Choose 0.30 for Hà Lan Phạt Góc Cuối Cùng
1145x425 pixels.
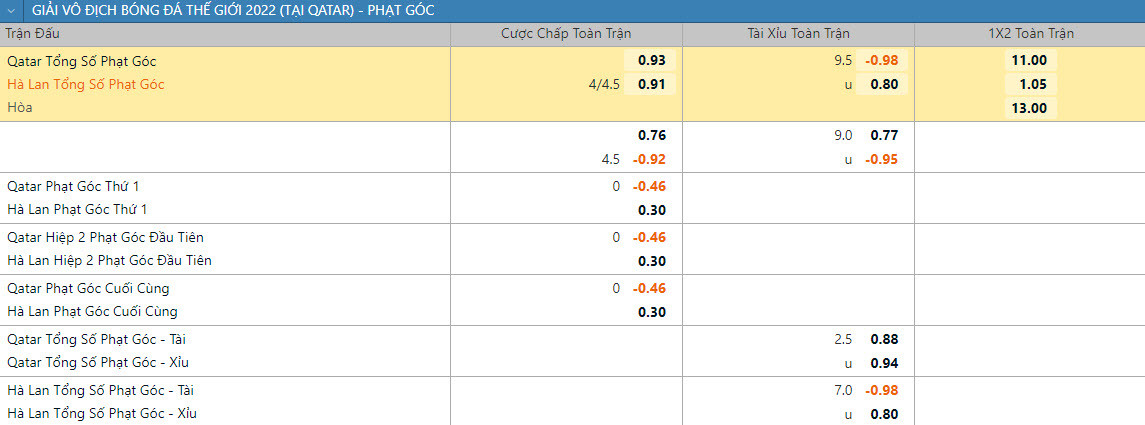(651, 312)
